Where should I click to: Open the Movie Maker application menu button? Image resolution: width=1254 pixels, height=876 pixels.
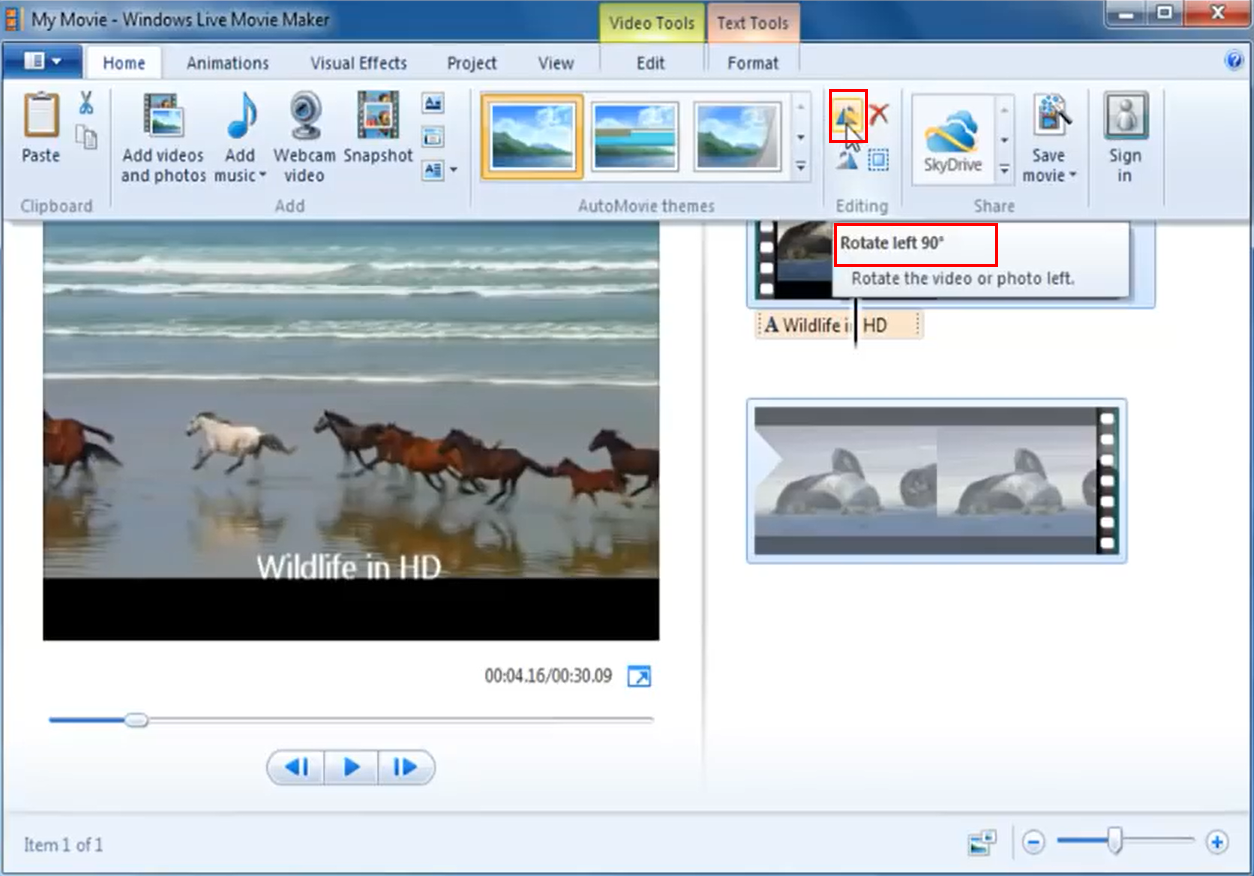pos(42,61)
